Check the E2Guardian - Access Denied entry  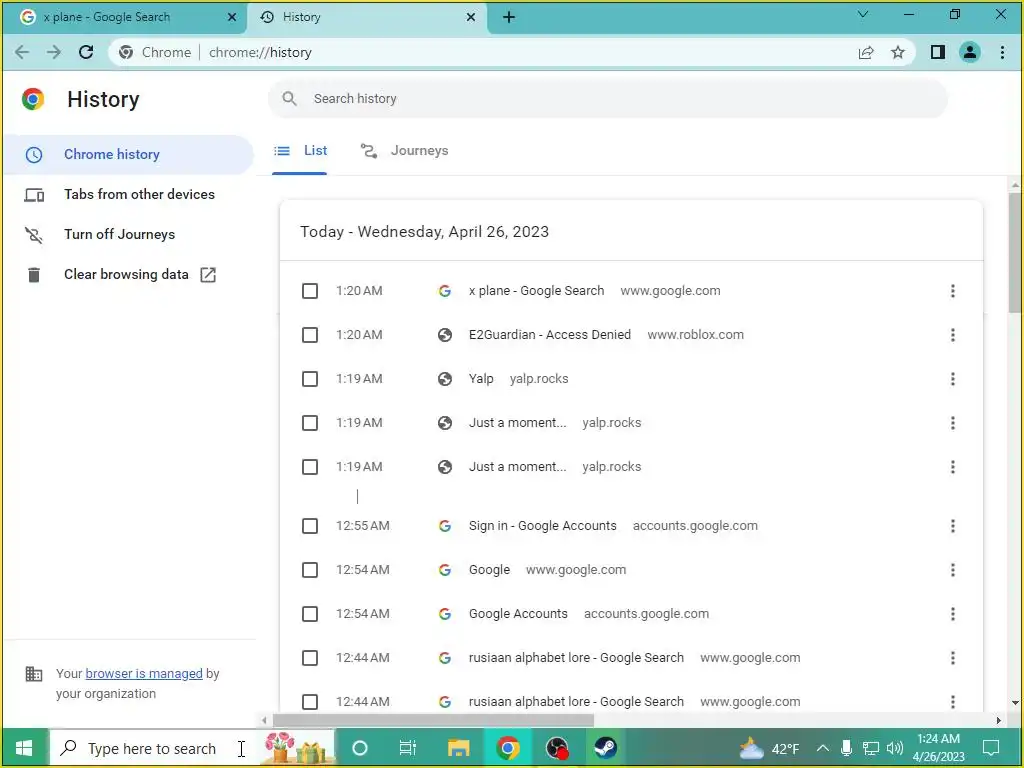pyautogui.click(x=310, y=335)
